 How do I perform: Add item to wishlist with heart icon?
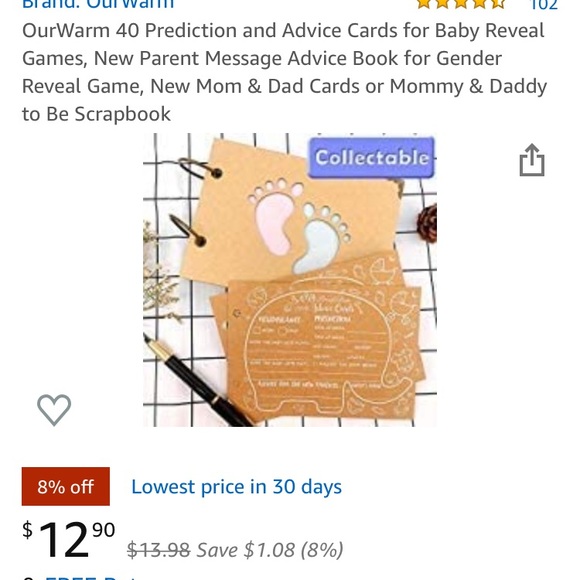click(54, 409)
